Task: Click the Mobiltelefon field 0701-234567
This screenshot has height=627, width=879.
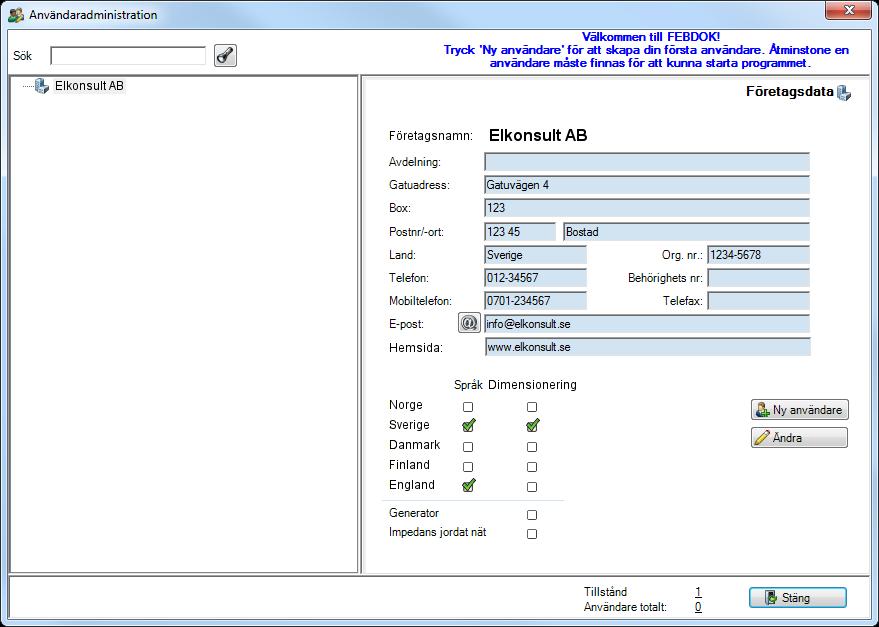Action: tap(535, 301)
